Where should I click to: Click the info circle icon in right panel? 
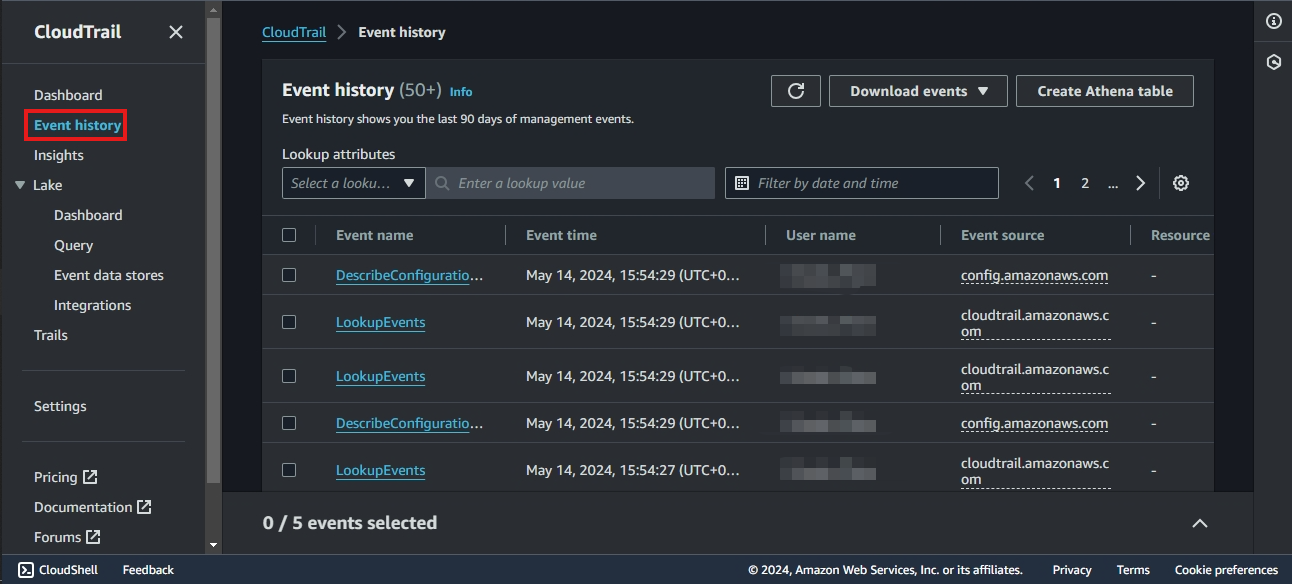1273,21
